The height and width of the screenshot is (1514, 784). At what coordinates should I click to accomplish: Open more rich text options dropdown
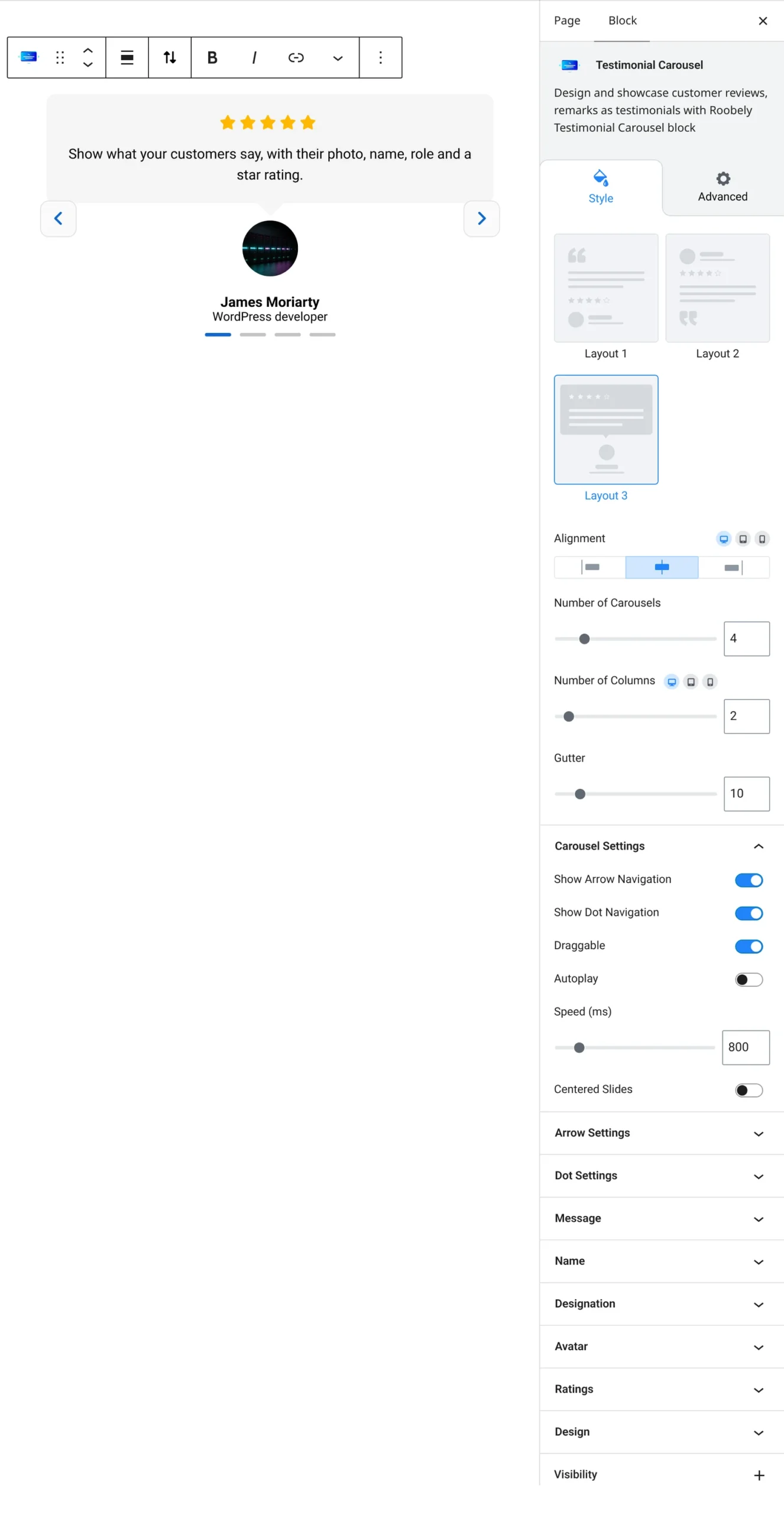[x=338, y=57]
